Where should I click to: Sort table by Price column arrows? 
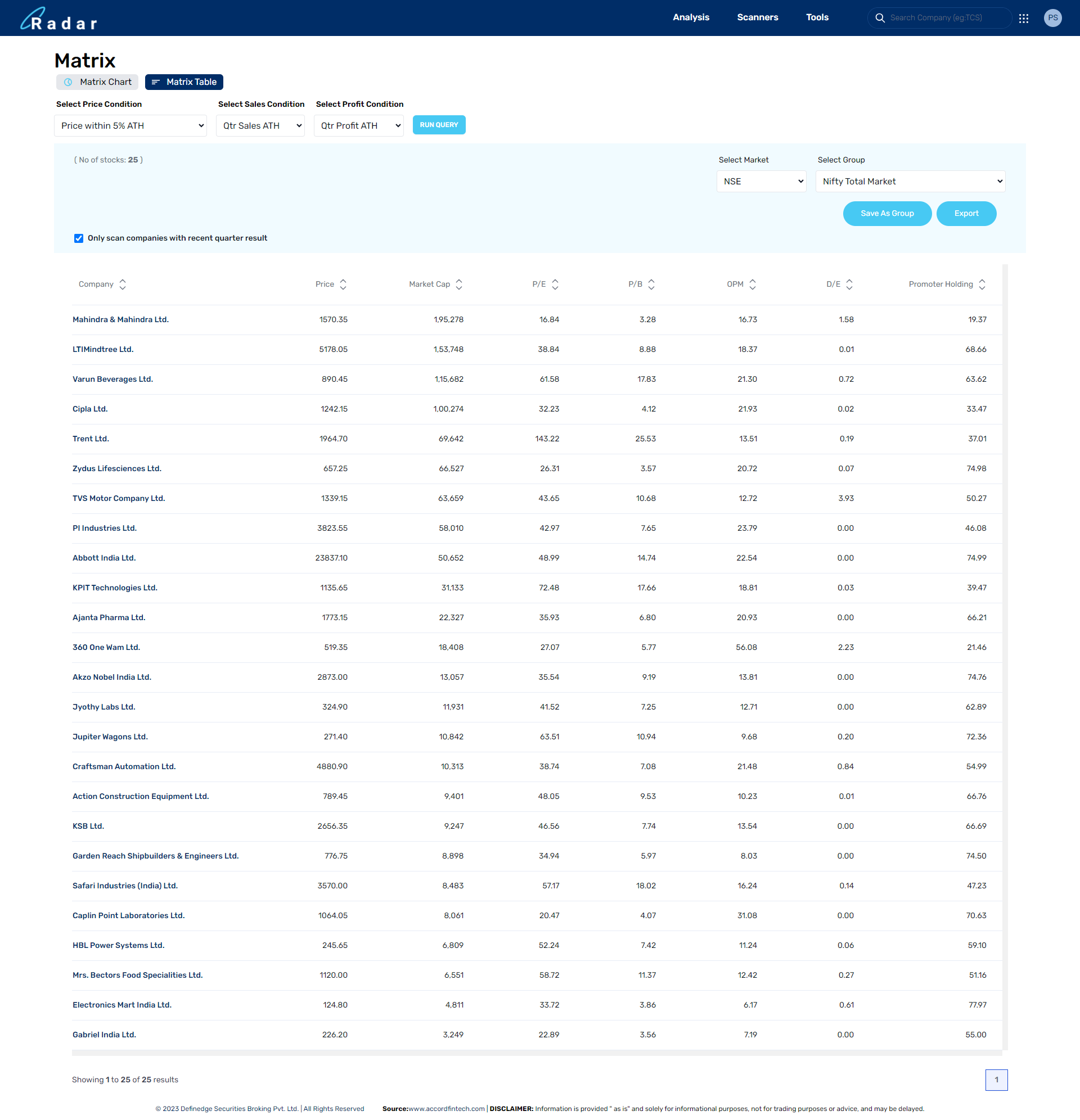pyautogui.click(x=343, y=284)
